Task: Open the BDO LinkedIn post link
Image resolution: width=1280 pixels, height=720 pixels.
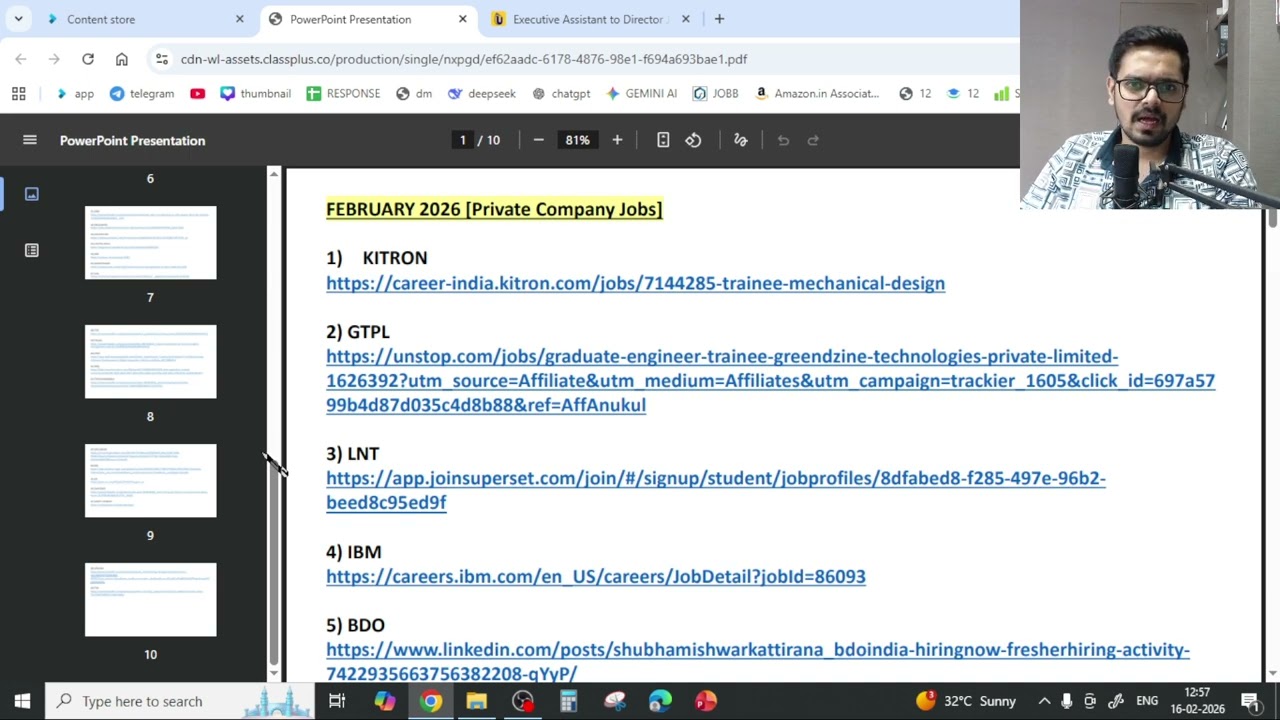Action: tap(758, 661)
